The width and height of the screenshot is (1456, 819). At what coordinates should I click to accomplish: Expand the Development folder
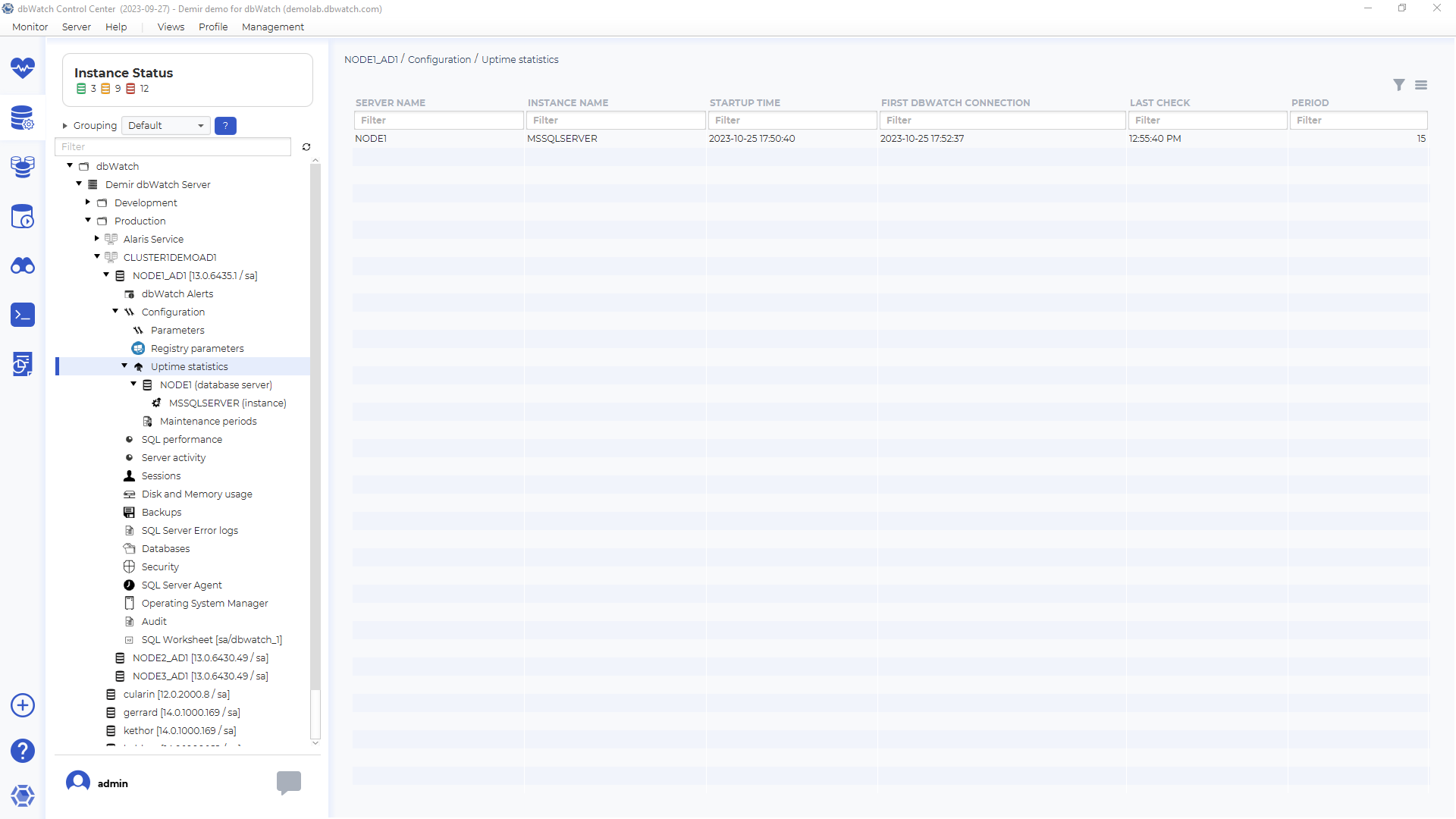coord(88,202)
